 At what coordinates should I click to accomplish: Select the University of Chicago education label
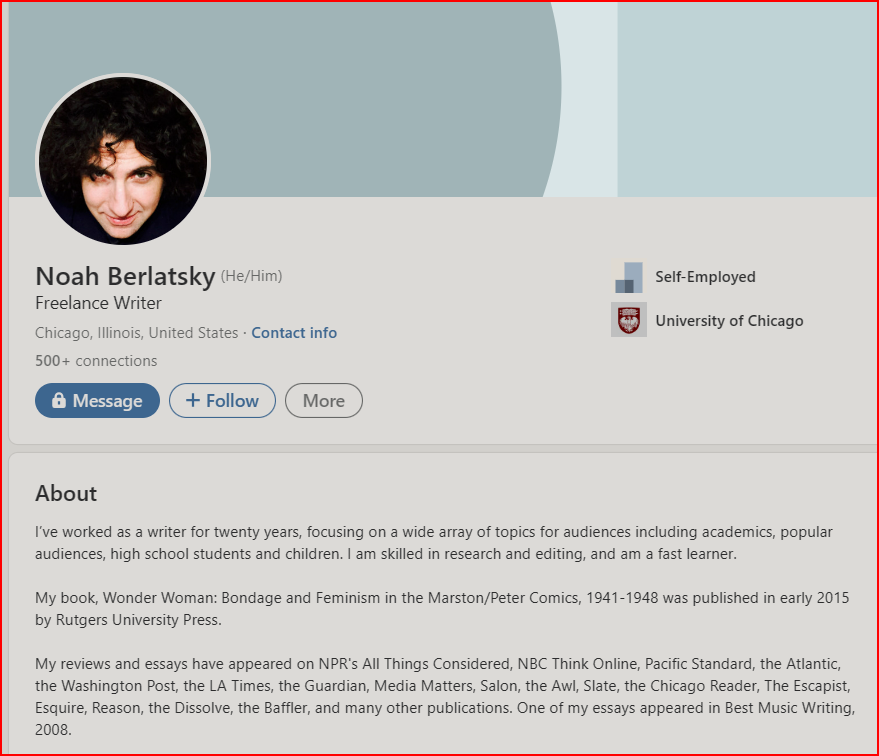coord(729,321)
